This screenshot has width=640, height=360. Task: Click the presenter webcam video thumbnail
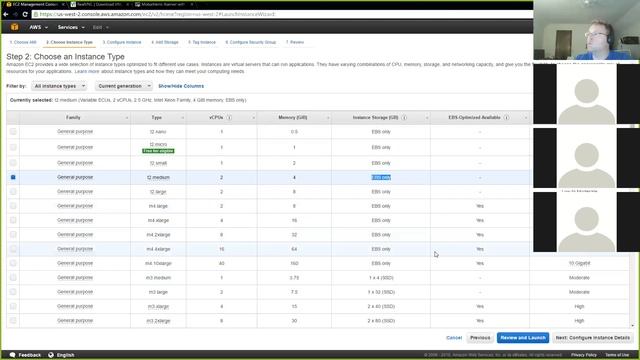pos(587,30)
